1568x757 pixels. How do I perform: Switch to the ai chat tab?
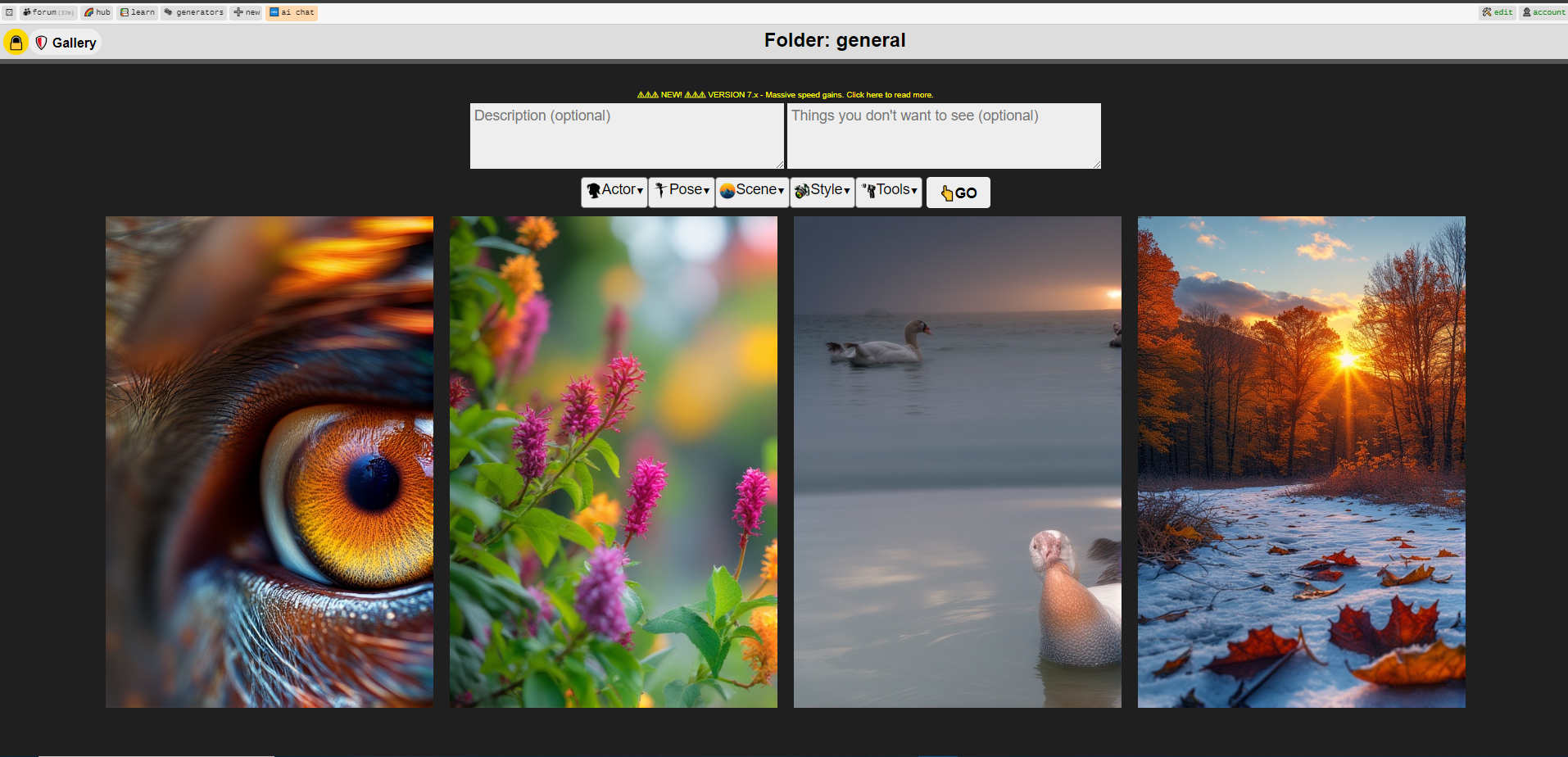click(292, 12)
